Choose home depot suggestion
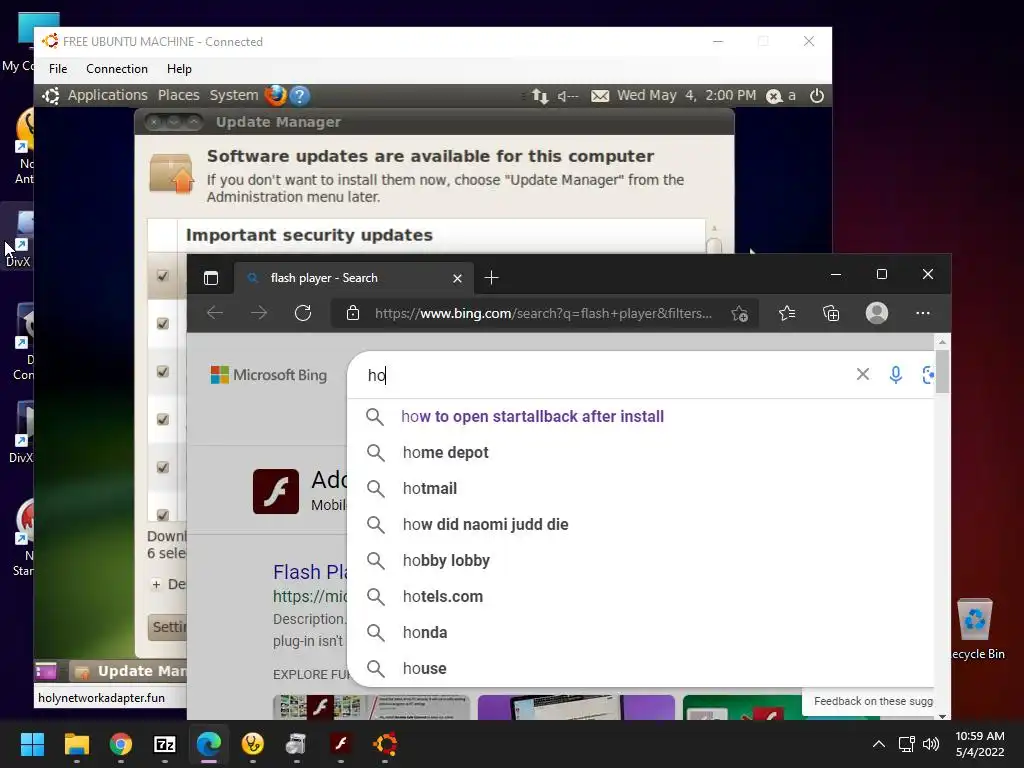Image resolution: width=1024 pixels, height=768 pixels. click(641, 453)
